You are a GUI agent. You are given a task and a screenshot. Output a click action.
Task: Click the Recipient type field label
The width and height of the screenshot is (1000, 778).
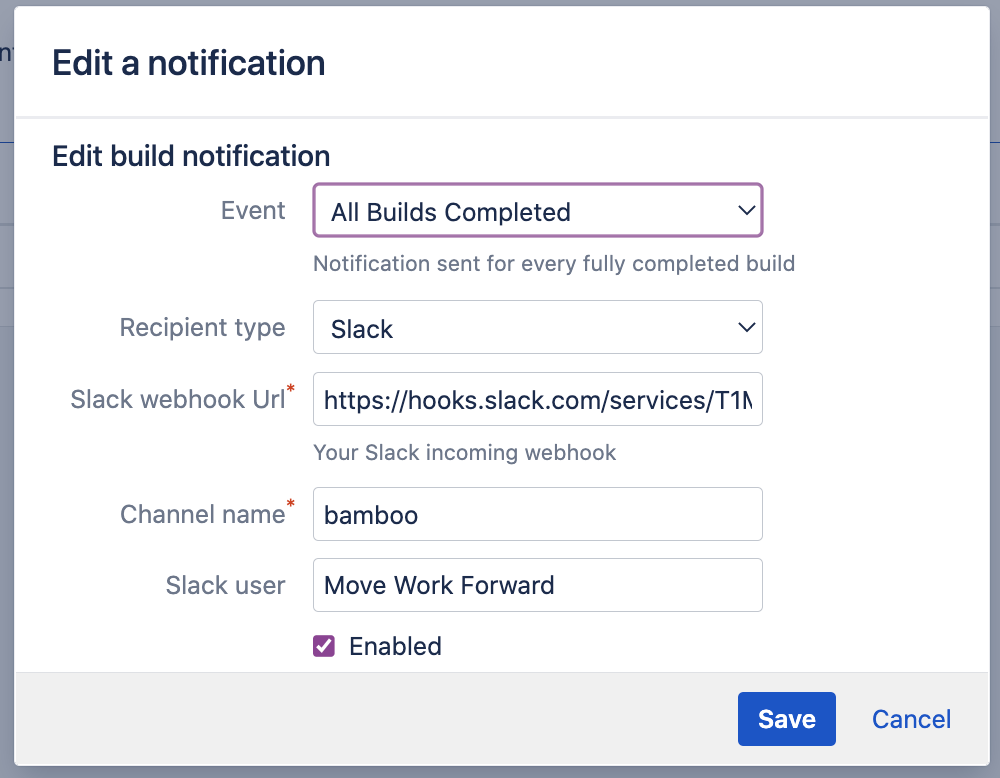tap(202, 328)
